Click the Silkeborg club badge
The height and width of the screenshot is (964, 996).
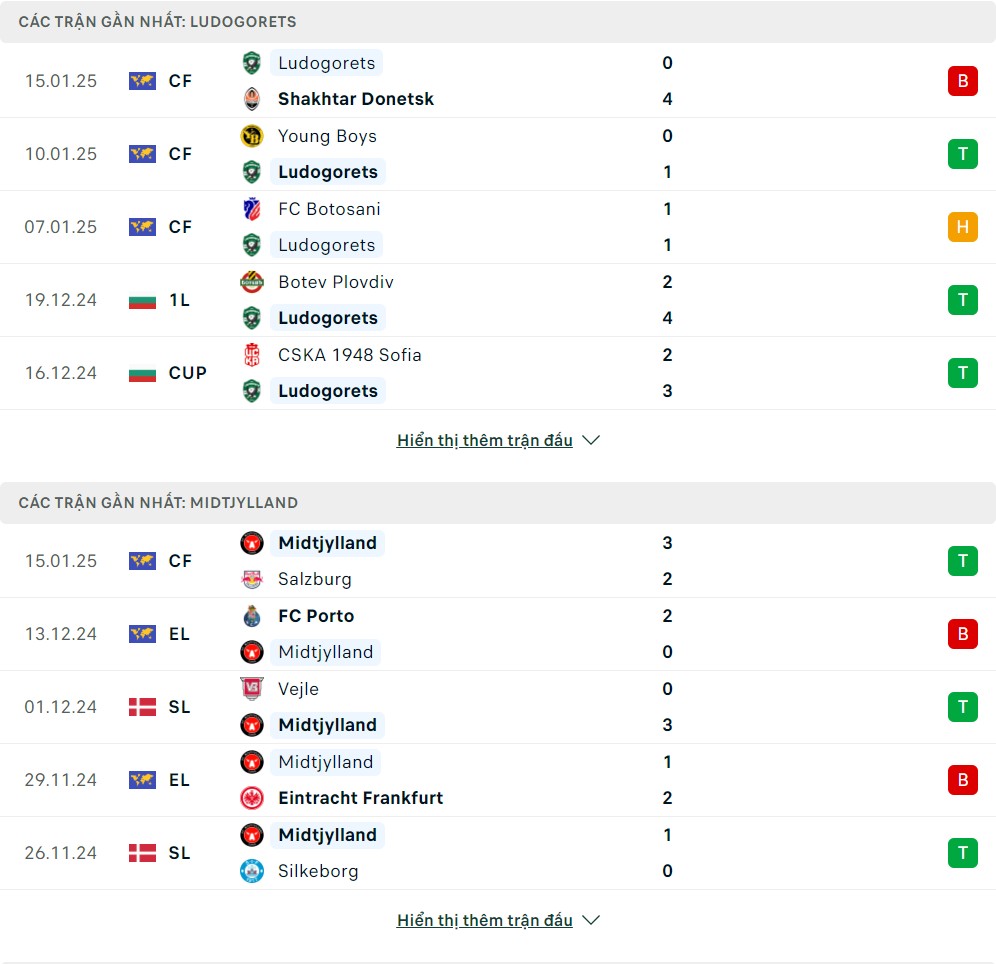252,871
